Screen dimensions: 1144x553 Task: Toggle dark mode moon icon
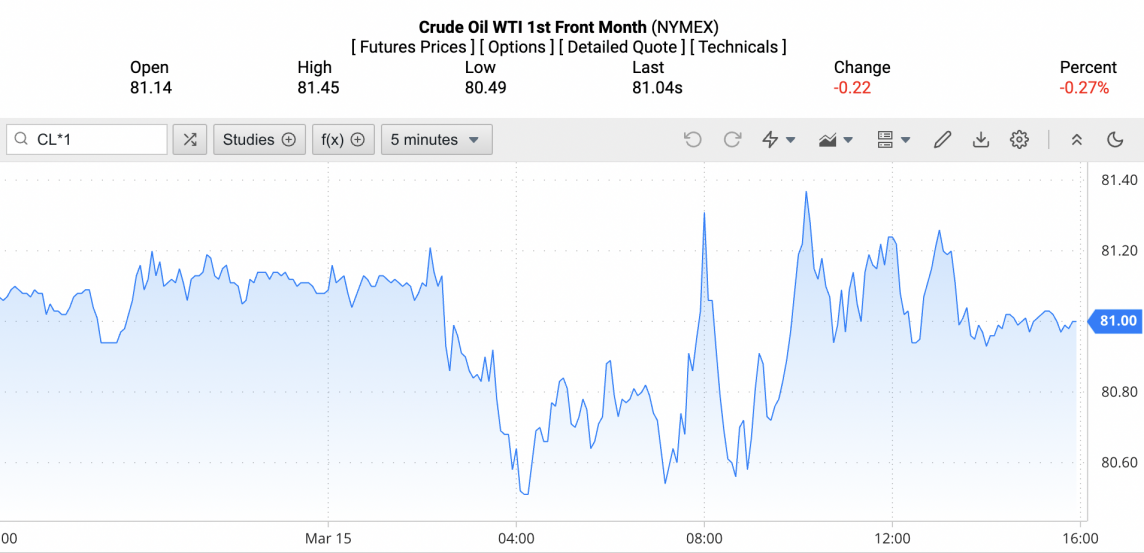(1115, 140)
